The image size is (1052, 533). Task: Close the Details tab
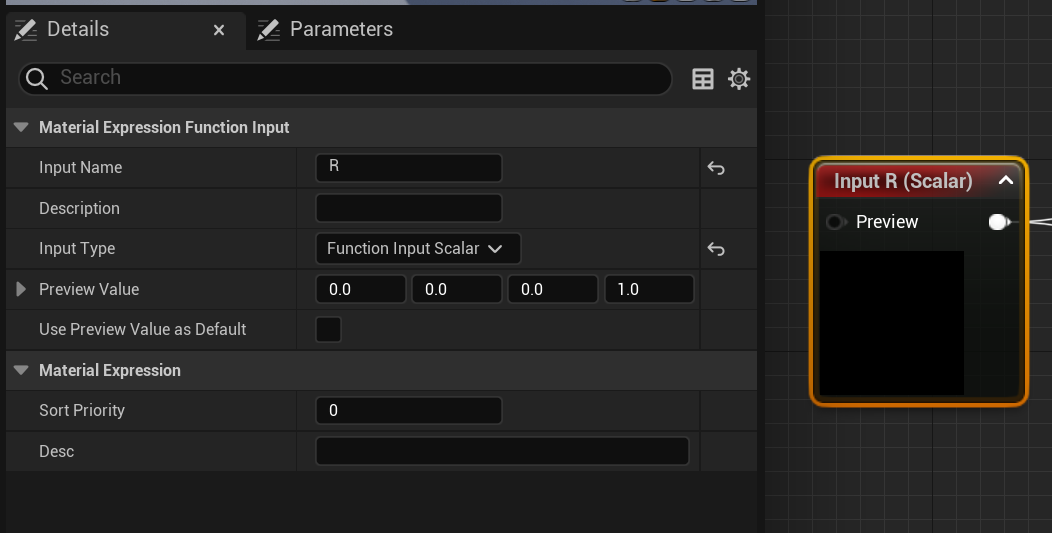(219, 30)
